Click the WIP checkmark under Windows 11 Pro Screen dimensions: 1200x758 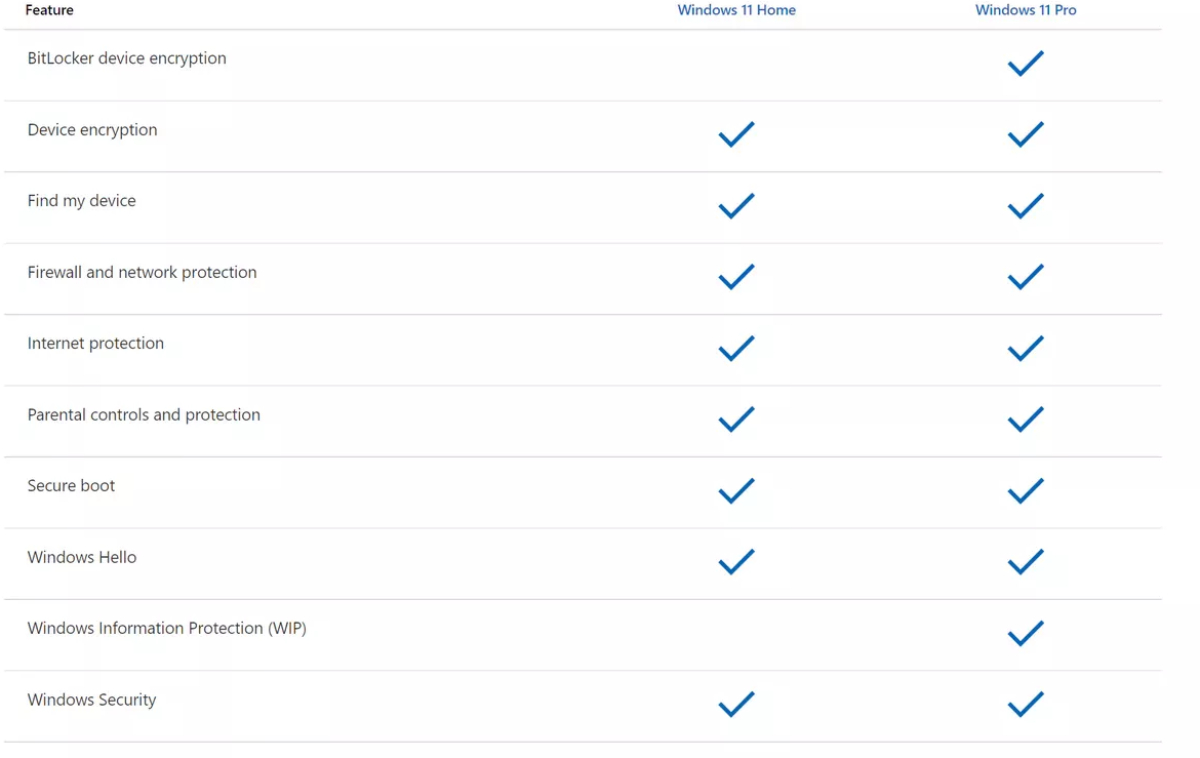pyautogui.click(x=1025, y=633)
